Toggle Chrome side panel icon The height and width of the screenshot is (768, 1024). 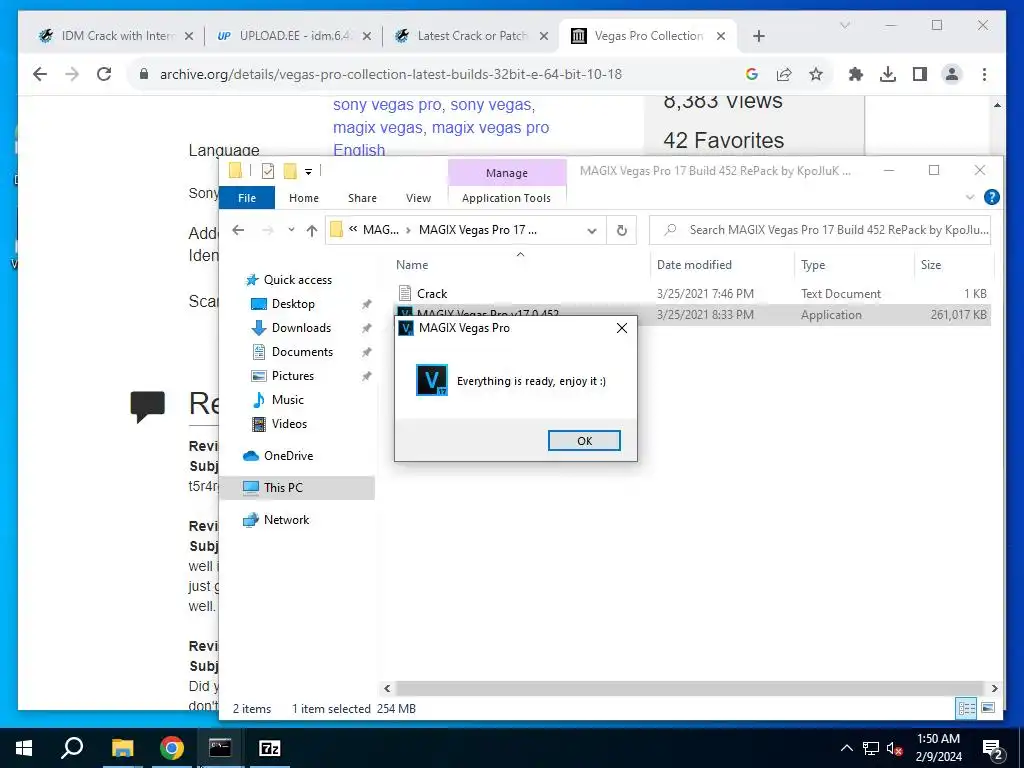pyautogui.click(x=920, y=74)
